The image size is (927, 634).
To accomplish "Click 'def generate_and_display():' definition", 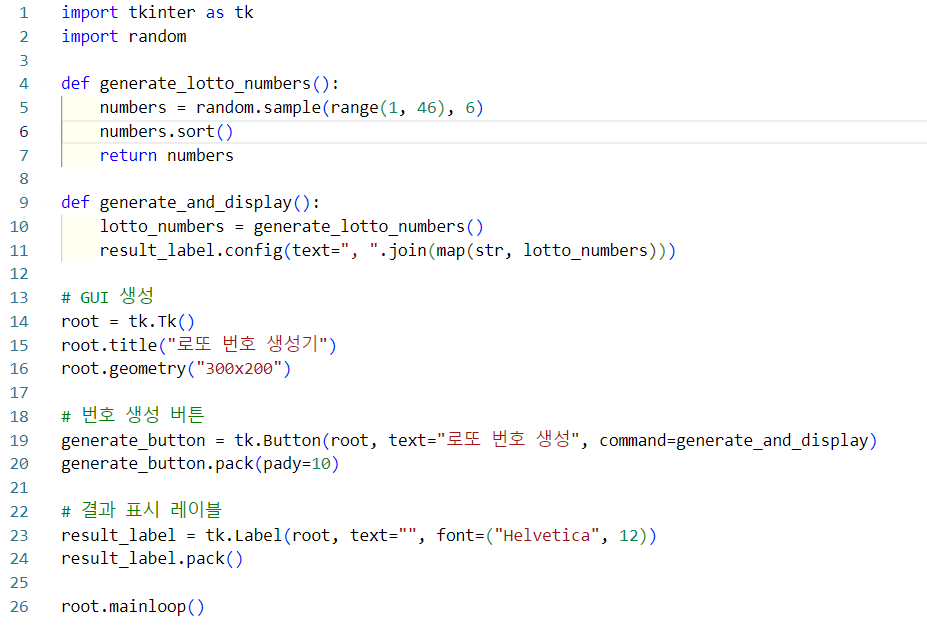I will (x=190, y=203).
